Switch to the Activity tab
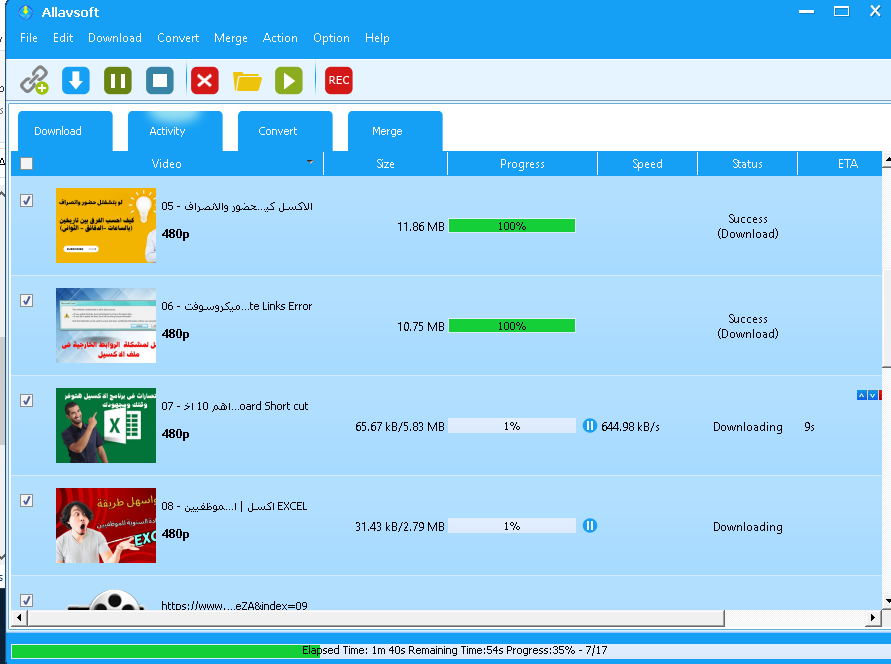The width and height of the screenshot is (891, 664). (x=167, y=131)
